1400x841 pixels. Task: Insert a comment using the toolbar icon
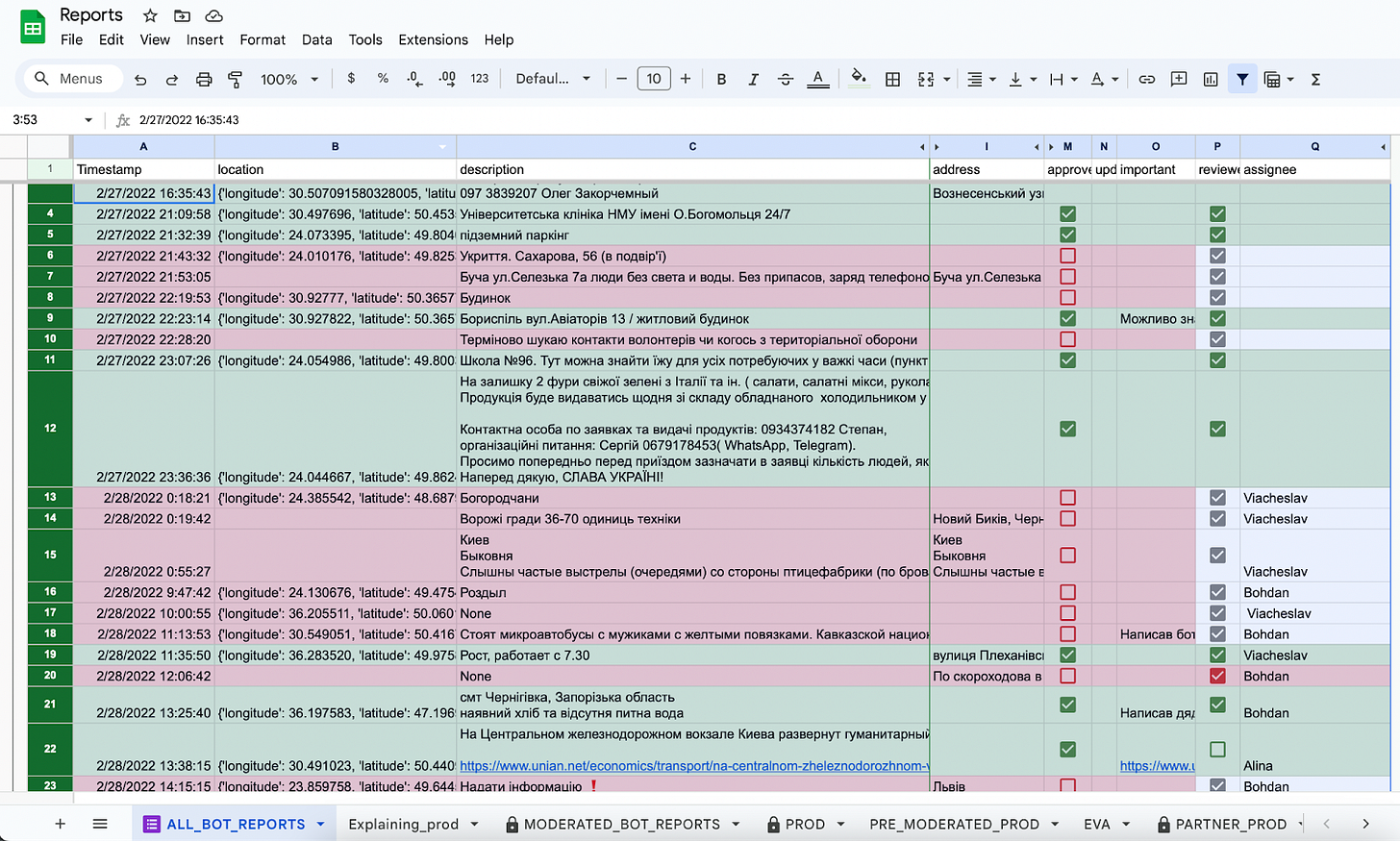pos(1179,80)
